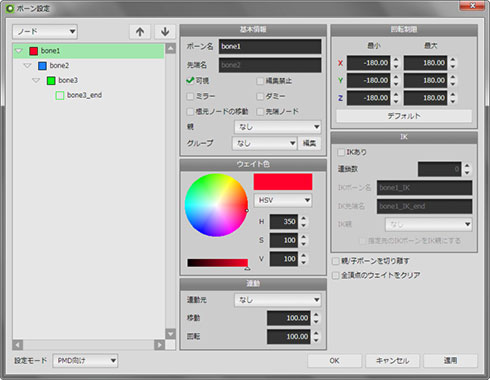Click the H value stepper arrows
The width and height of the screenshot is (490, 380).
(x=303, y=222)
